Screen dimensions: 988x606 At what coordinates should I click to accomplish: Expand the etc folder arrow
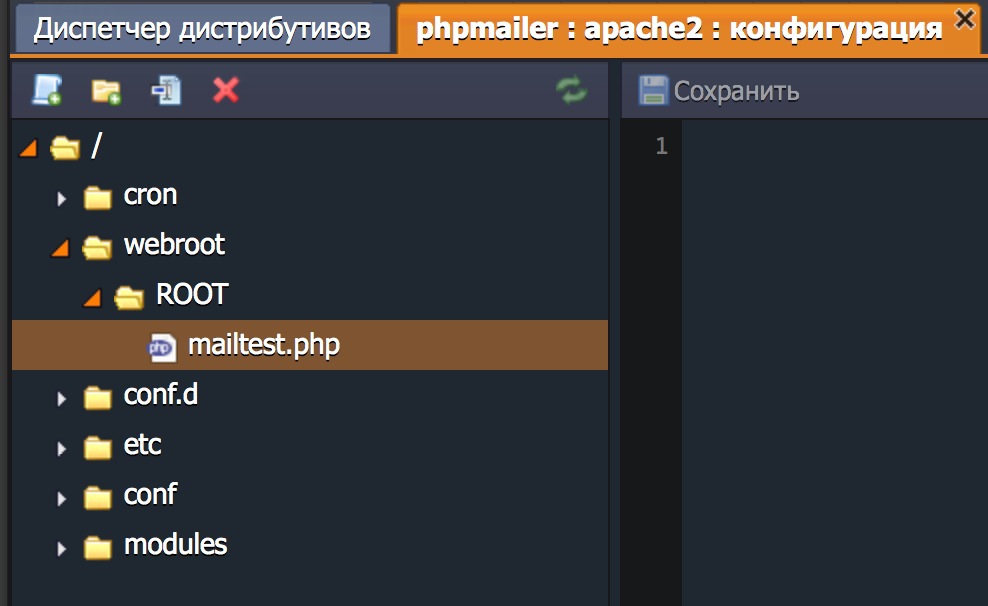(x=62, y=448)
